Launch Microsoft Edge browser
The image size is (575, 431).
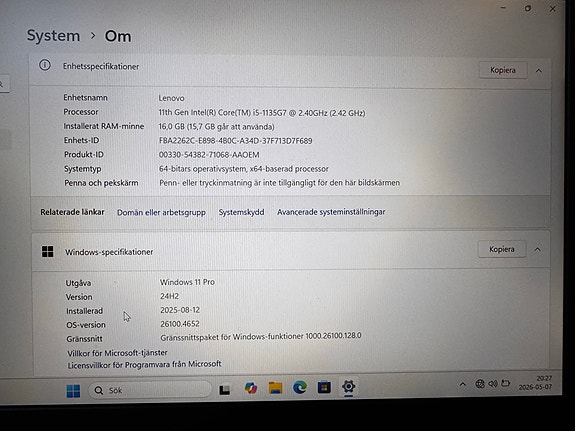(300, 387)
